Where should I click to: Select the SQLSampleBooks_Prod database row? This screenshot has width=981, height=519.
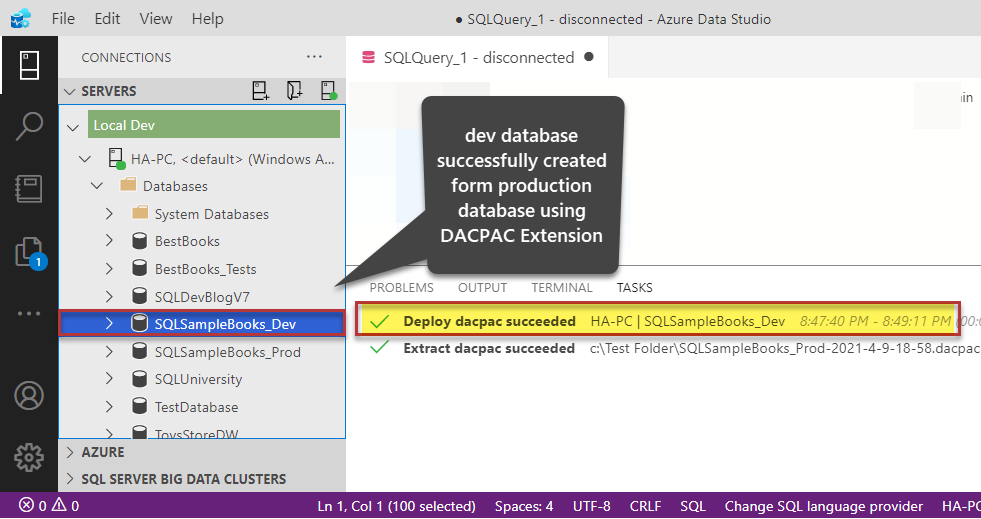(202, 351)
